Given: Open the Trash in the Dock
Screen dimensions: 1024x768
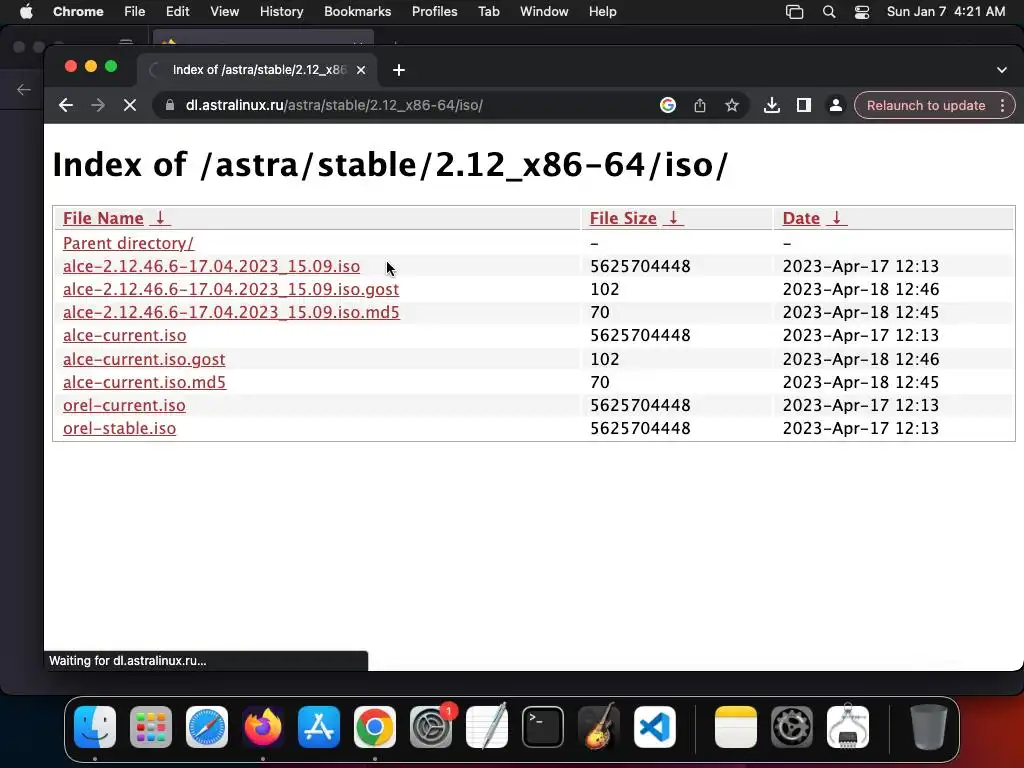Looking at the screenshot, I should (x=929, y=727).
